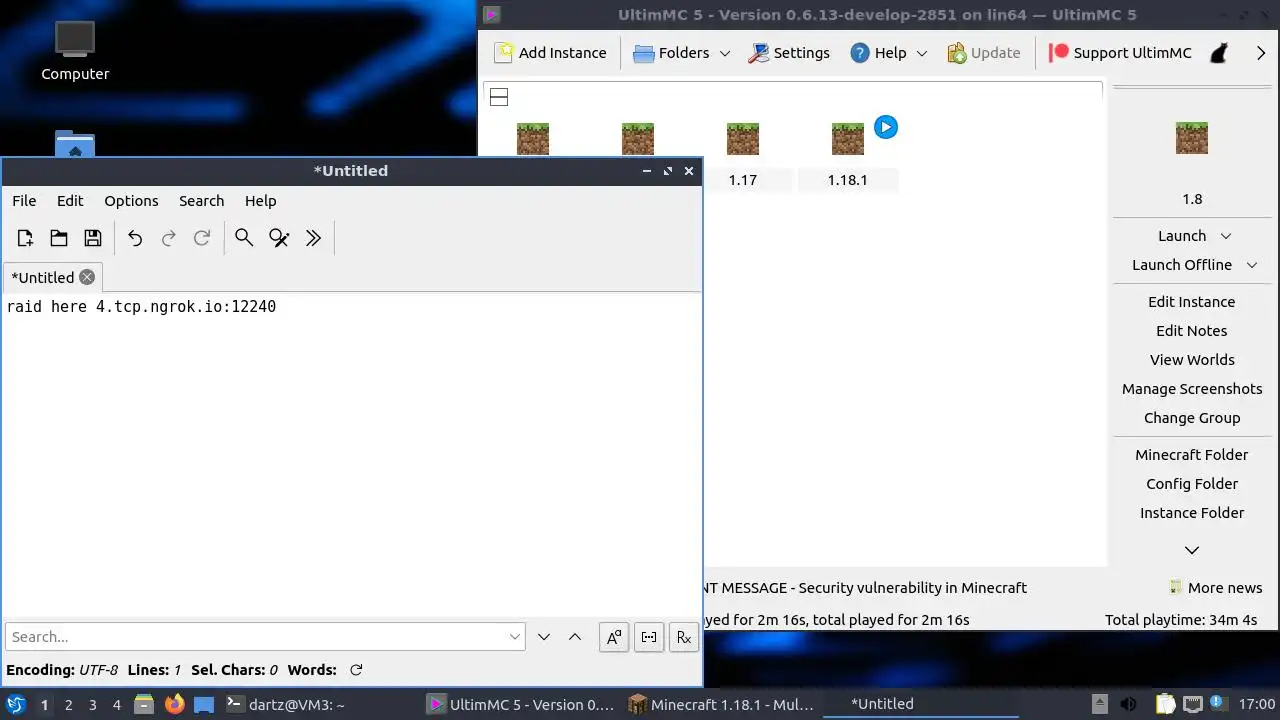Launch Firefox from the taskbar
The height and width of the screenshot is (720, 1280).
pyautogui.click(x=174, y=704)
